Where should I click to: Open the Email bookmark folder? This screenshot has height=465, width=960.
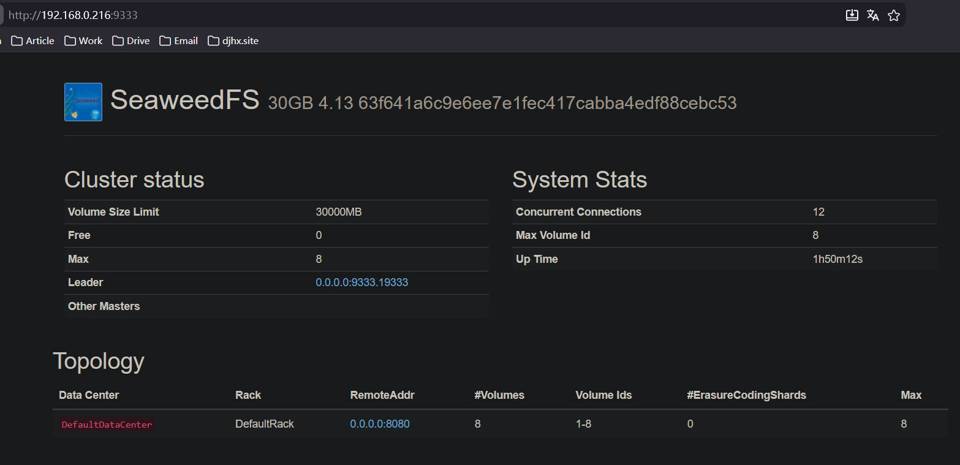coord(178,41)
